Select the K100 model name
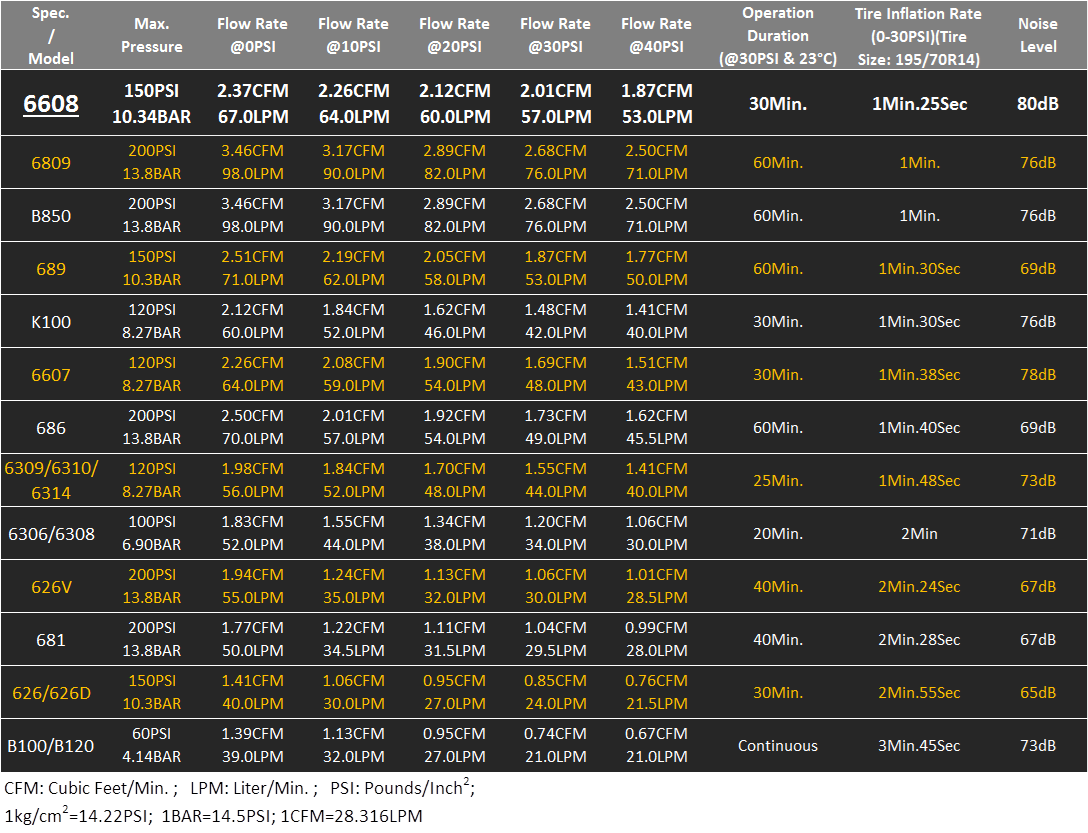1088x833 pixels. tap(51, 322)
